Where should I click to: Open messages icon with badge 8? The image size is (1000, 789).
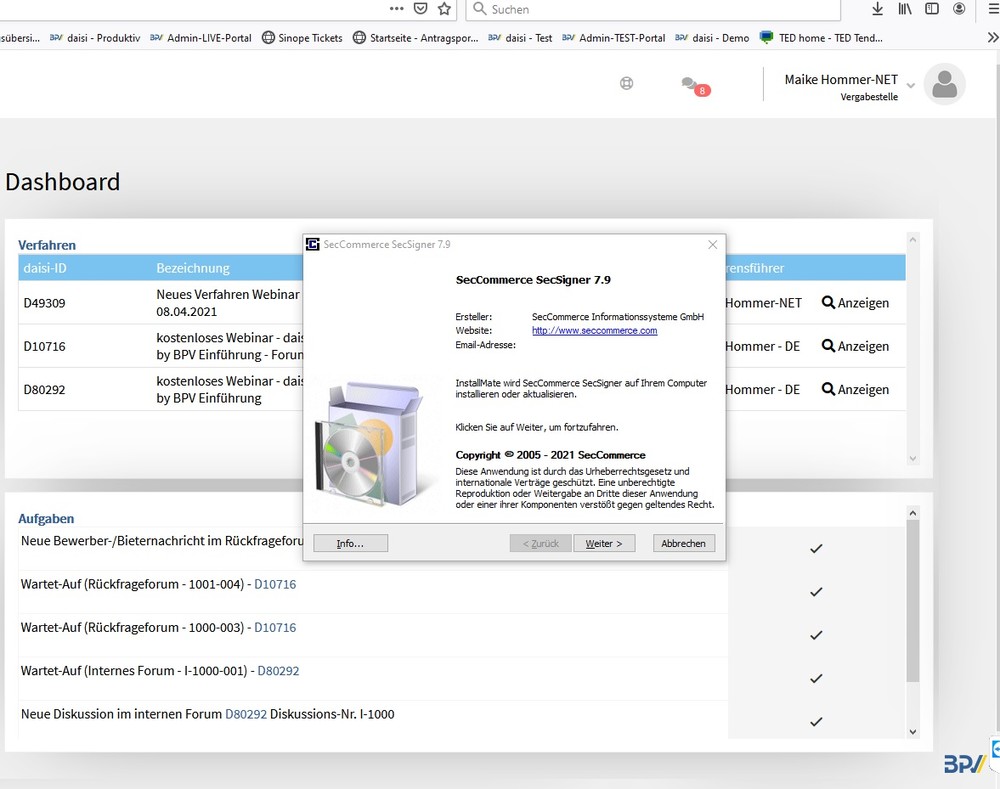(695, 85)
